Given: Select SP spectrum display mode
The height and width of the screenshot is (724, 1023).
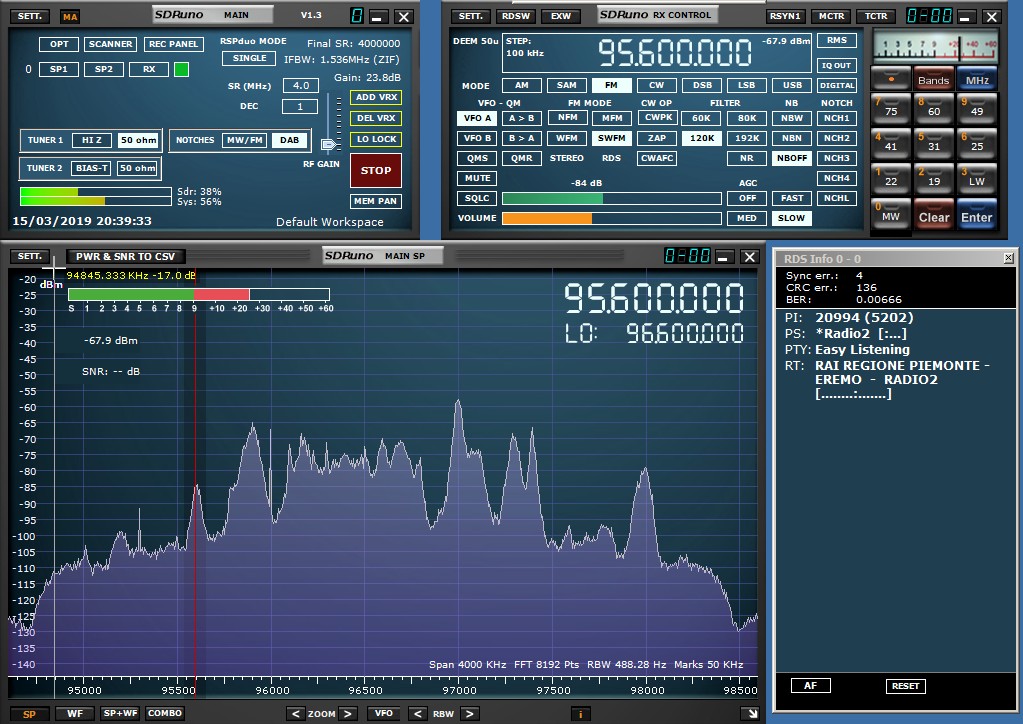Looking at the screenshot, I should (29, 714).
